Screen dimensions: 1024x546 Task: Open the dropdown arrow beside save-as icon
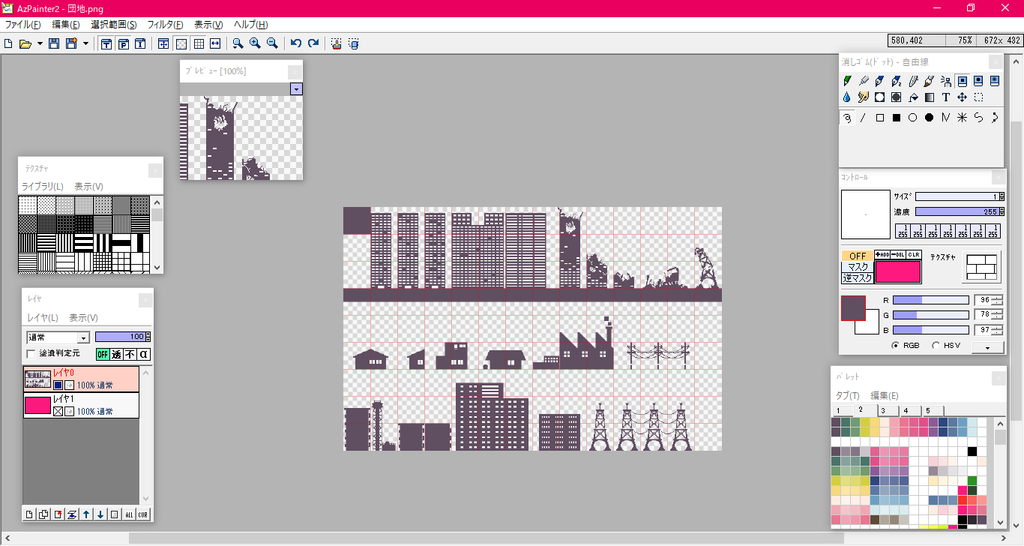coord(86,44)
